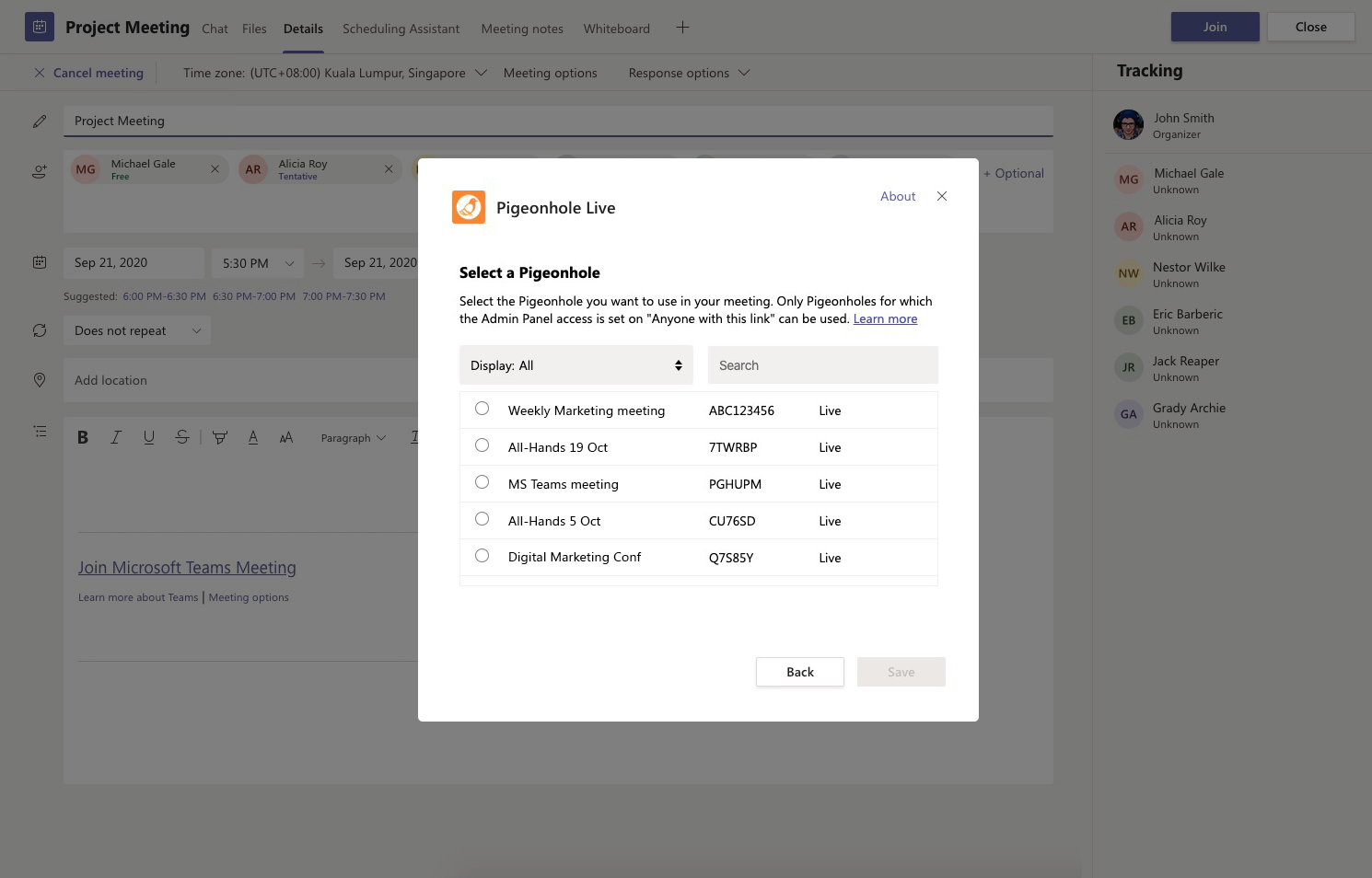Viewport: 1372px width, 878px height.
Task: Click Nestor Wilke's NW avatar in Tracking
Action: point(1129,273)
